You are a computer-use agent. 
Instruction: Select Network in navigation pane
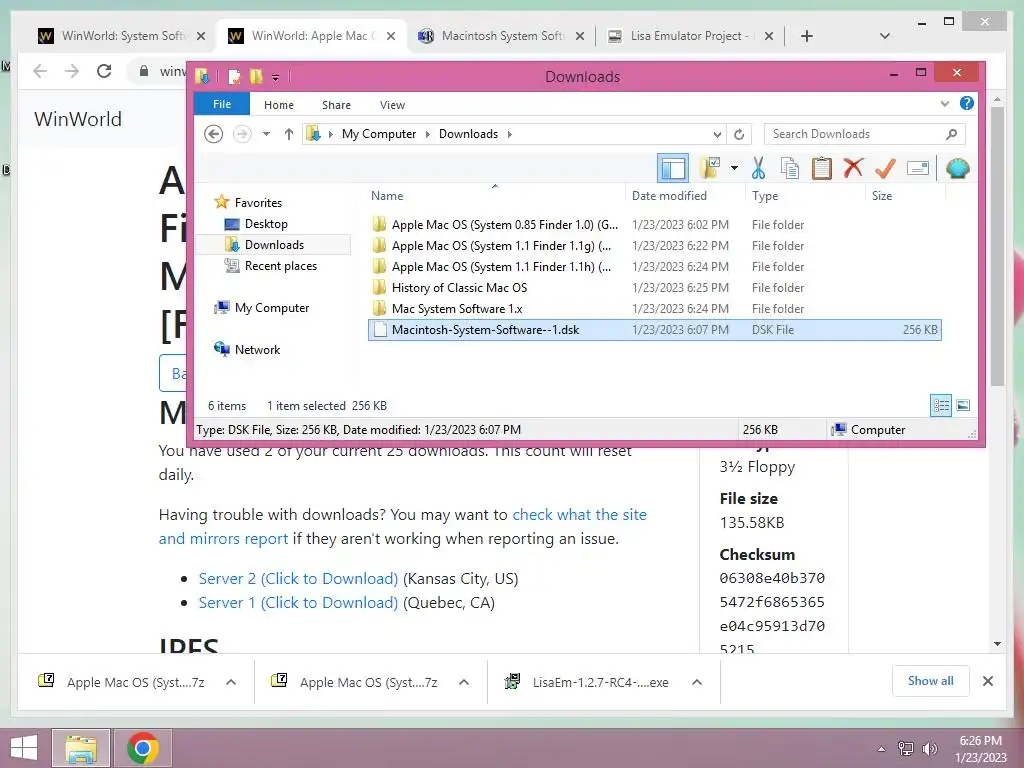coord(257,349)
